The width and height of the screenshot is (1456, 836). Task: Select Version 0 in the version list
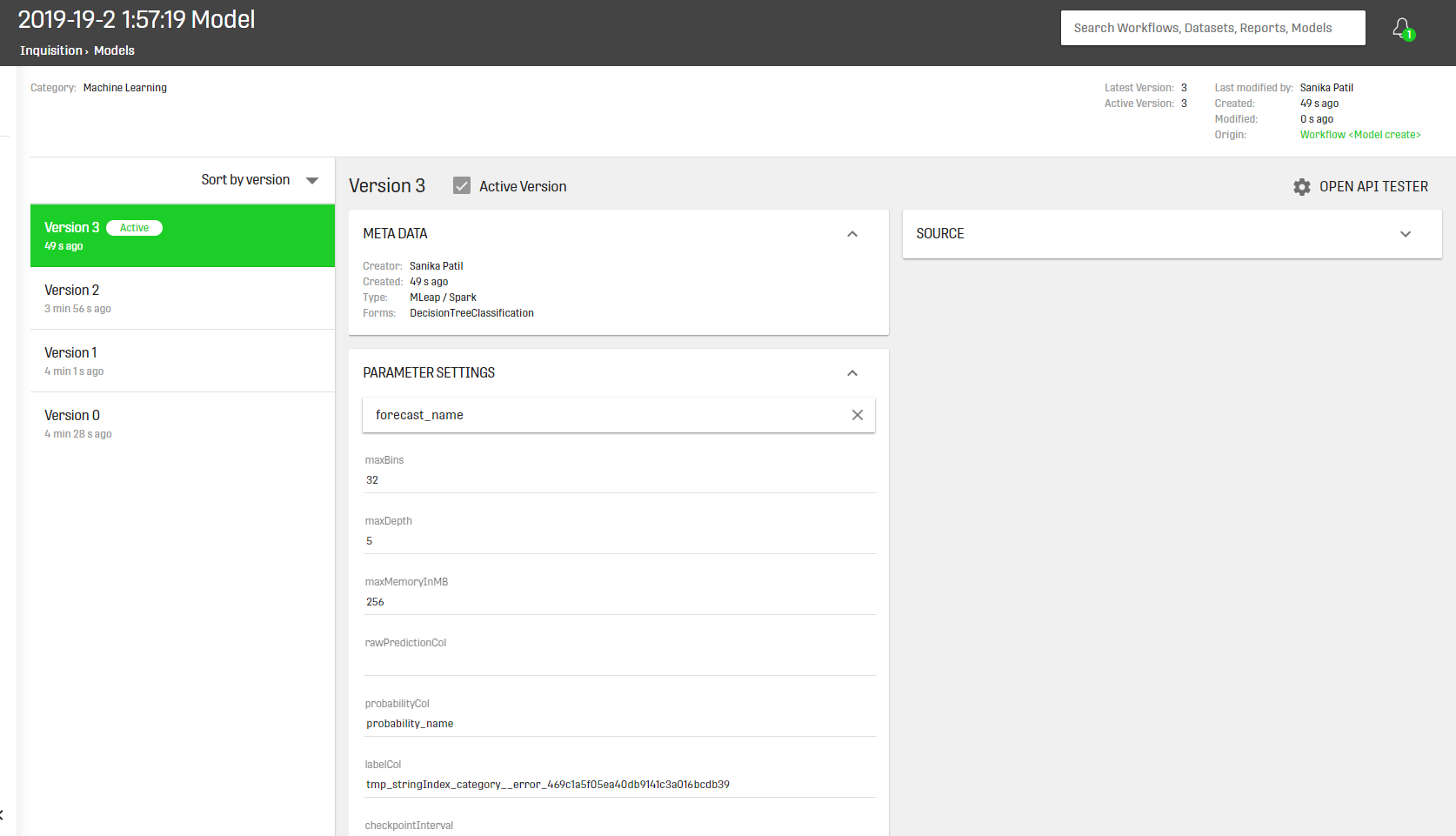click(x=183, y=424)
